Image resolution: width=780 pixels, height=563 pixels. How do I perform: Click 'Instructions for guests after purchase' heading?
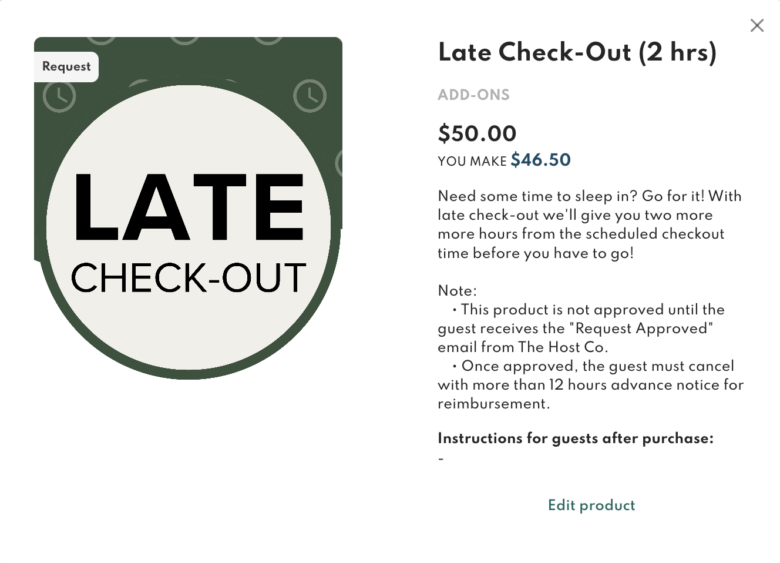(576, 438)
